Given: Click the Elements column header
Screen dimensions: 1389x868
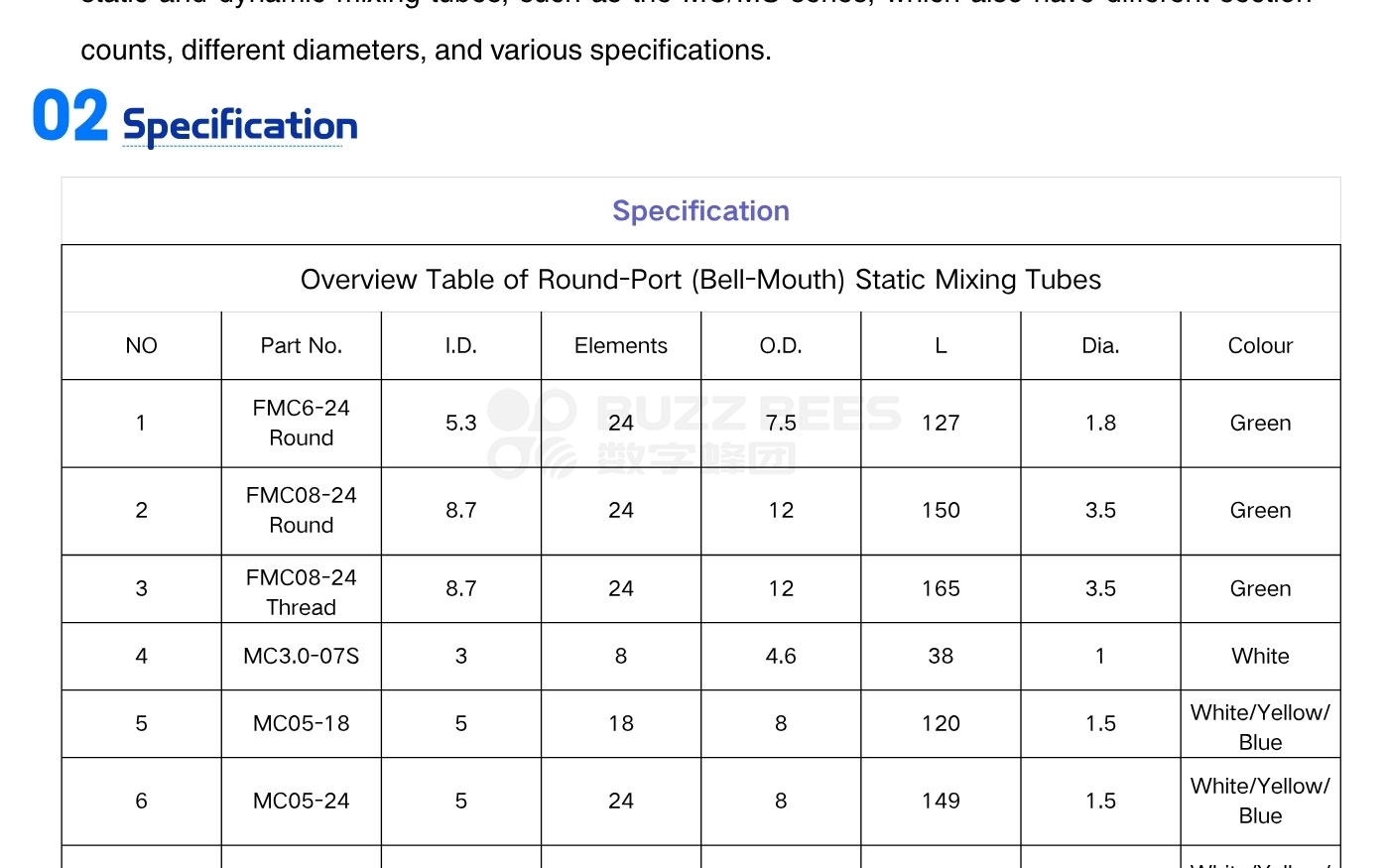Looking at the screenshot, I should pyautogui.click(x=621, y=346).
